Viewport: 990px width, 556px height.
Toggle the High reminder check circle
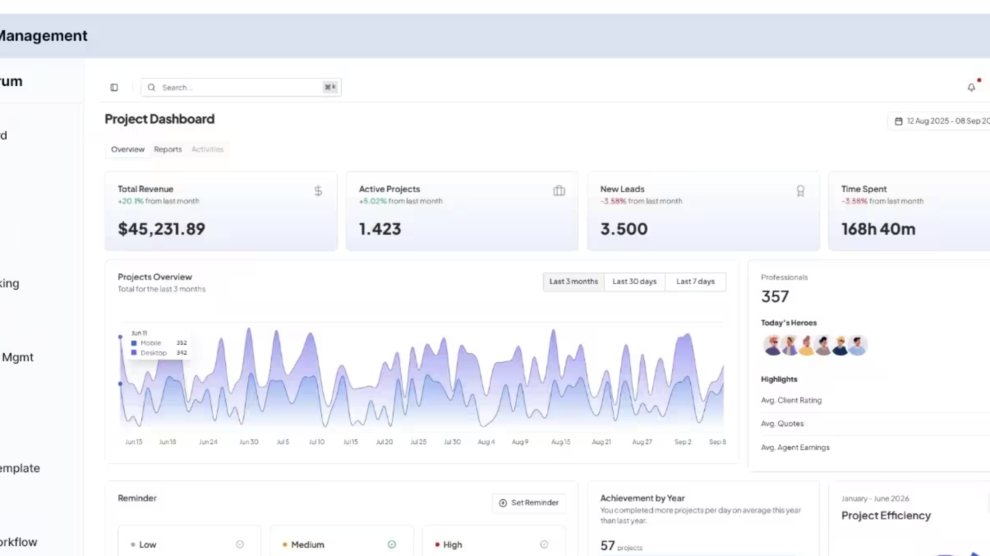[544, 544]
